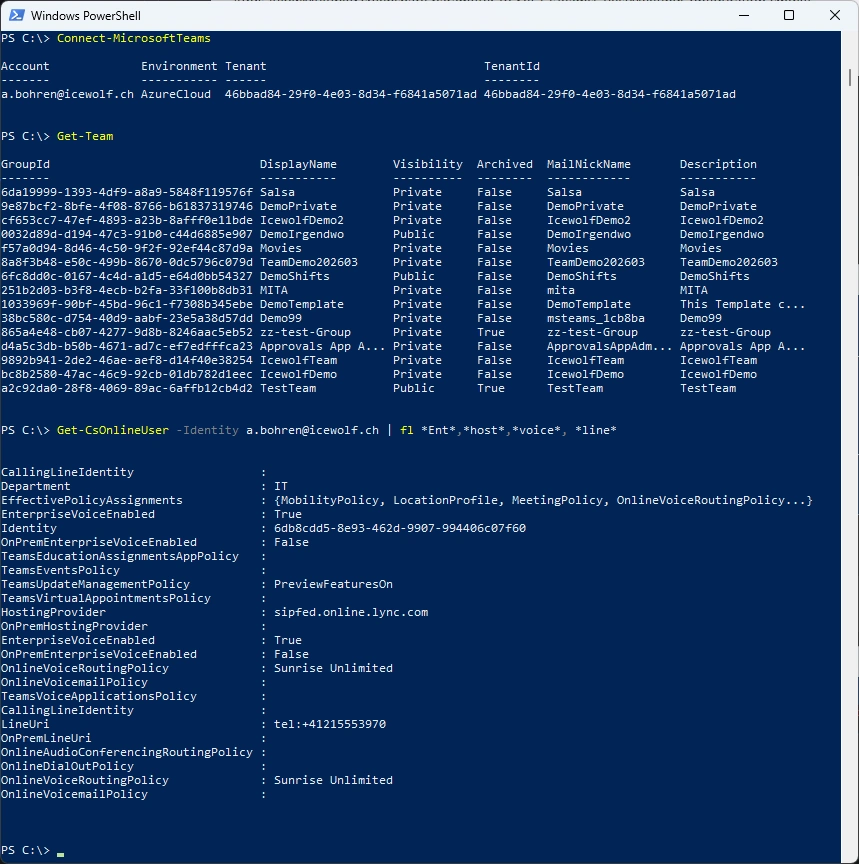The width and height of the screenshot is (859, 864).
Task: Click the Get-Team command text
Action: (x=85, y=136)
